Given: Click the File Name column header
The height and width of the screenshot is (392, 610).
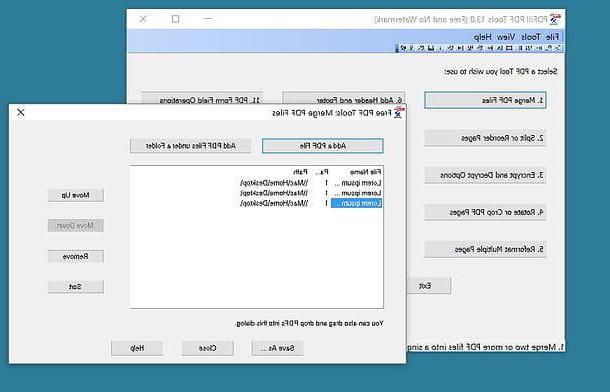Looking at the screenshot, I should 365,172.
